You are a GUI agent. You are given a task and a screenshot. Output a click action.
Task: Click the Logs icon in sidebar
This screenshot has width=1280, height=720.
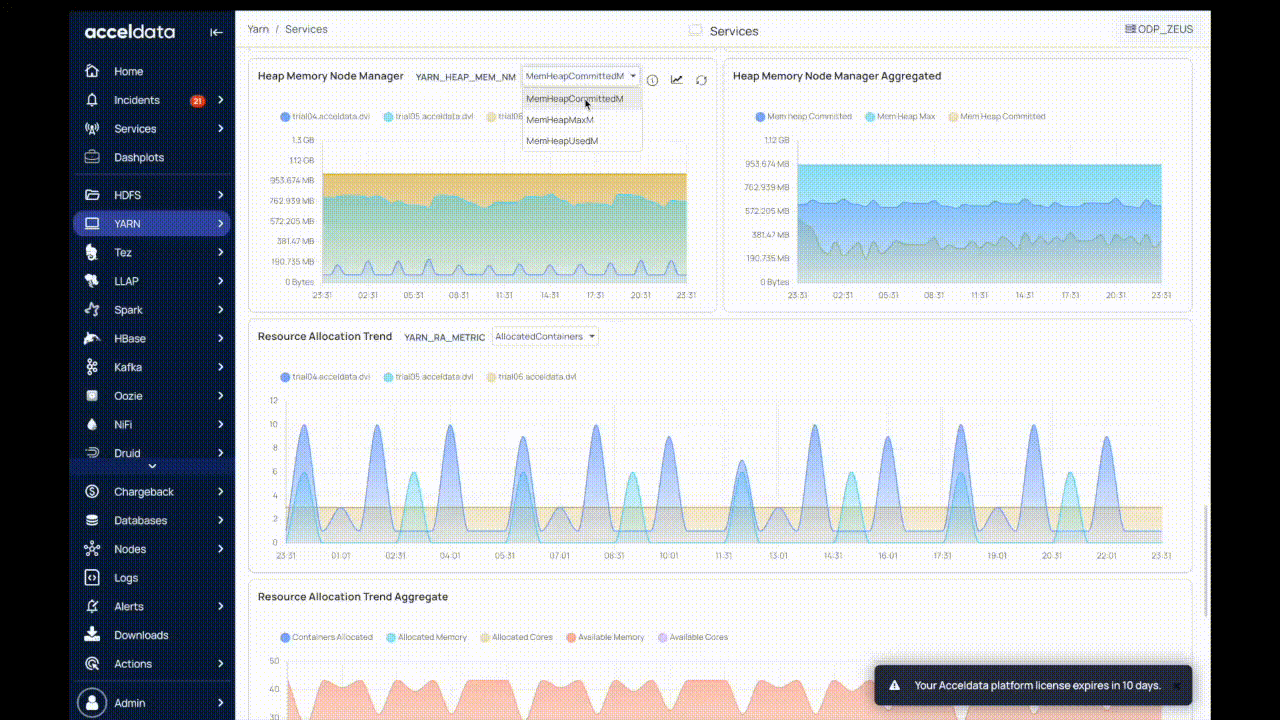[92, 578]
